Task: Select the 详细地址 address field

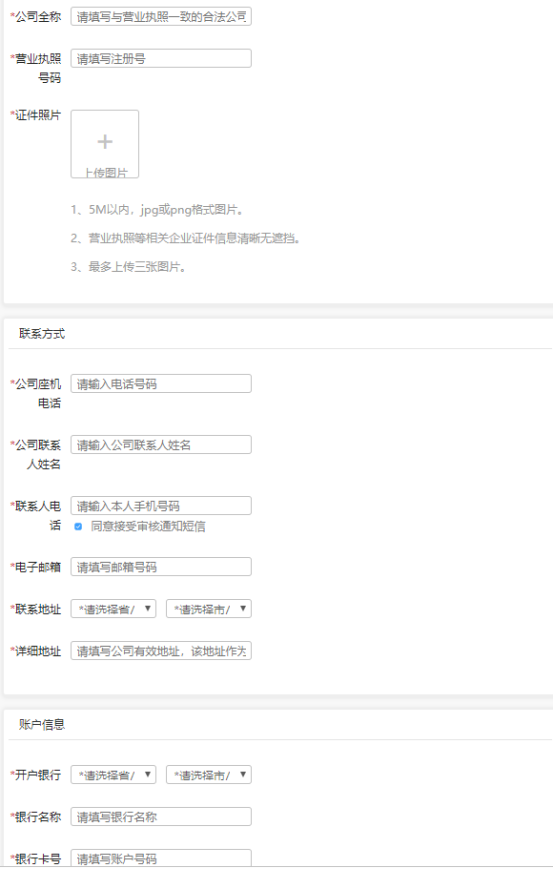Action: click(x=161, y=651)
